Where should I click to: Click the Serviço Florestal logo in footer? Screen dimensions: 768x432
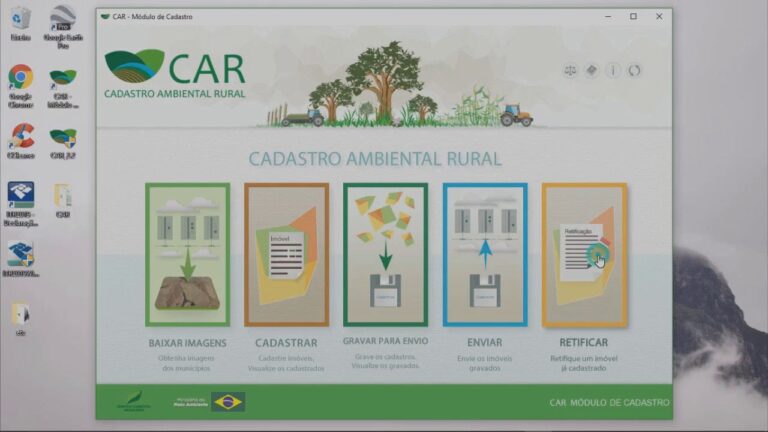134,402
